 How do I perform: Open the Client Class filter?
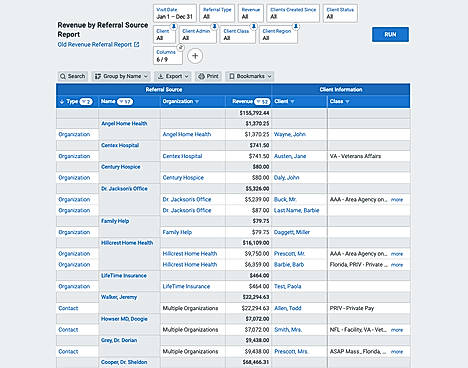coord(238,35)
